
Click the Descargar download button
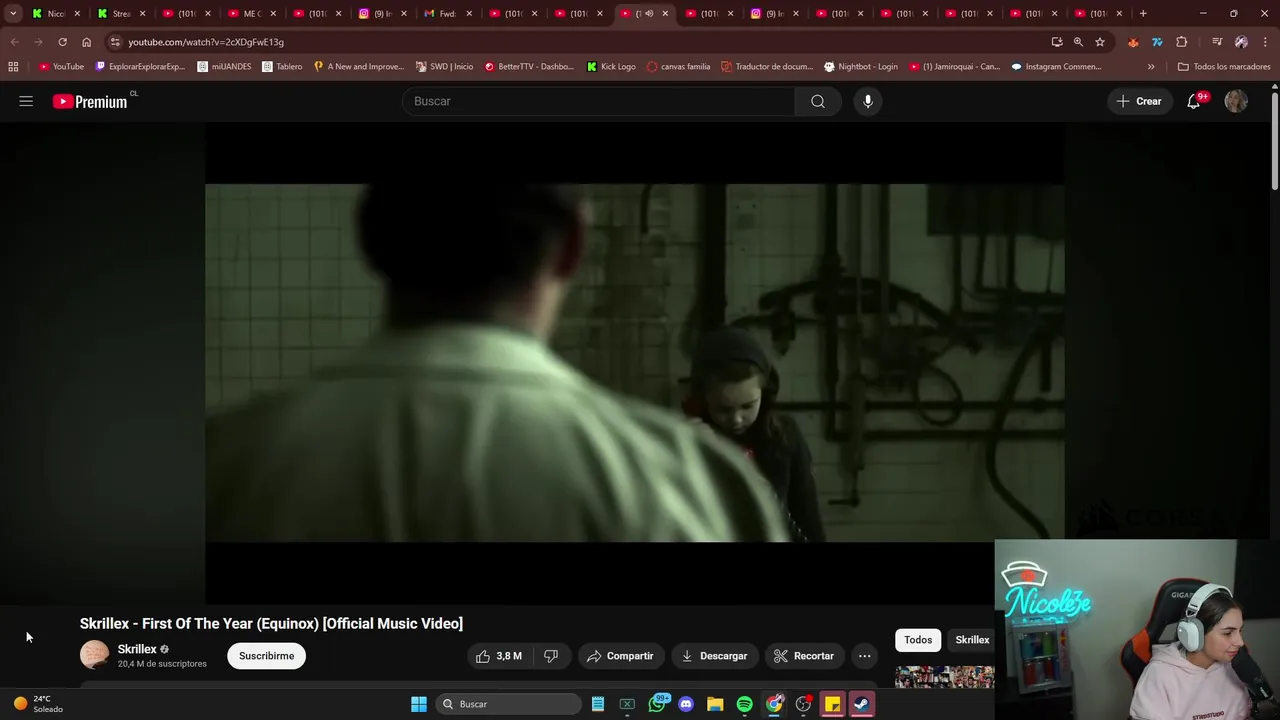tap(714, 656)
